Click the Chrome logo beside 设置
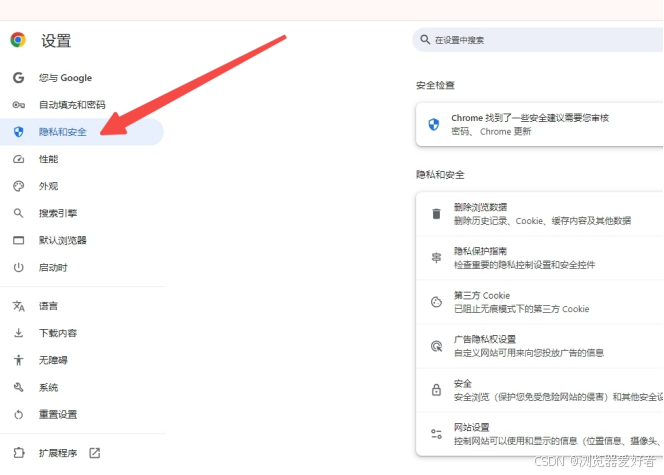The width and height of the screenshot is (664, 475). (18, 40)
